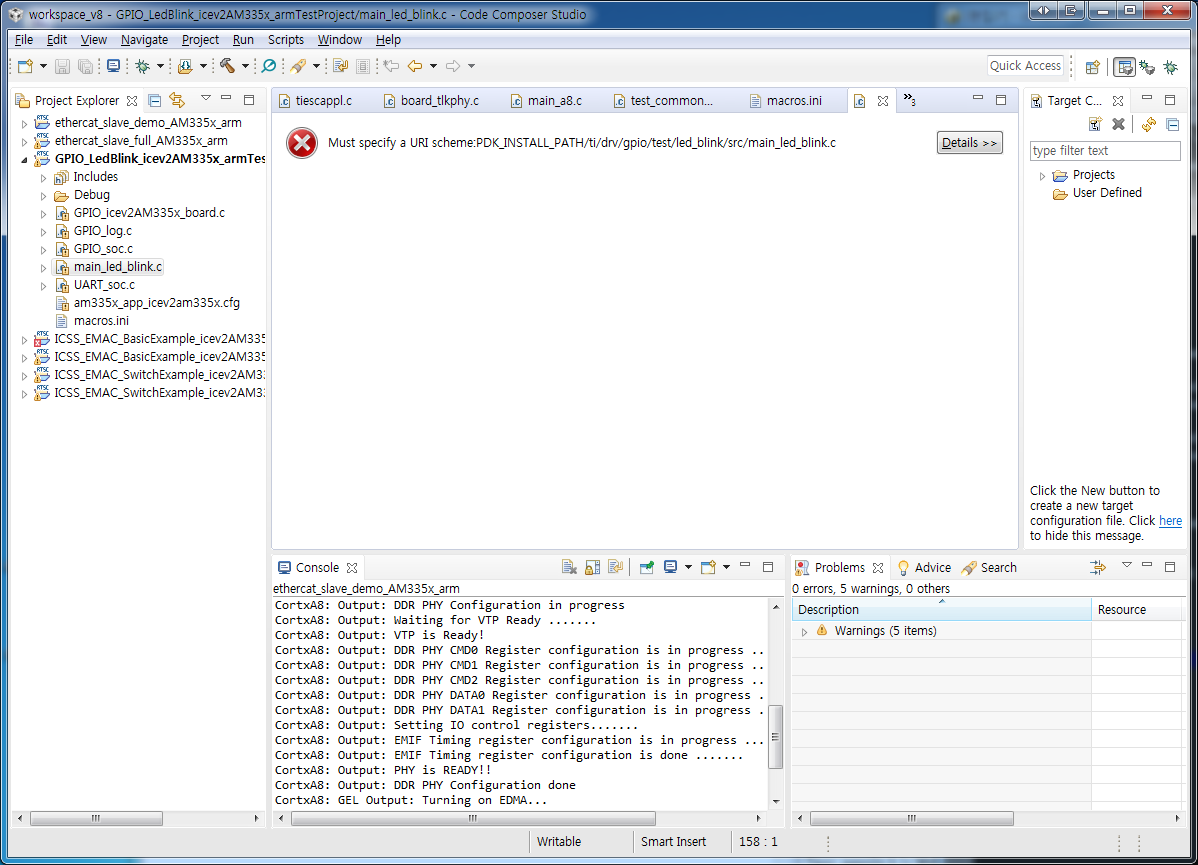Collapse All in Target Configurations view
Image resolution: width=1198 pixels, height=865 pixels.
point(1173,124)
